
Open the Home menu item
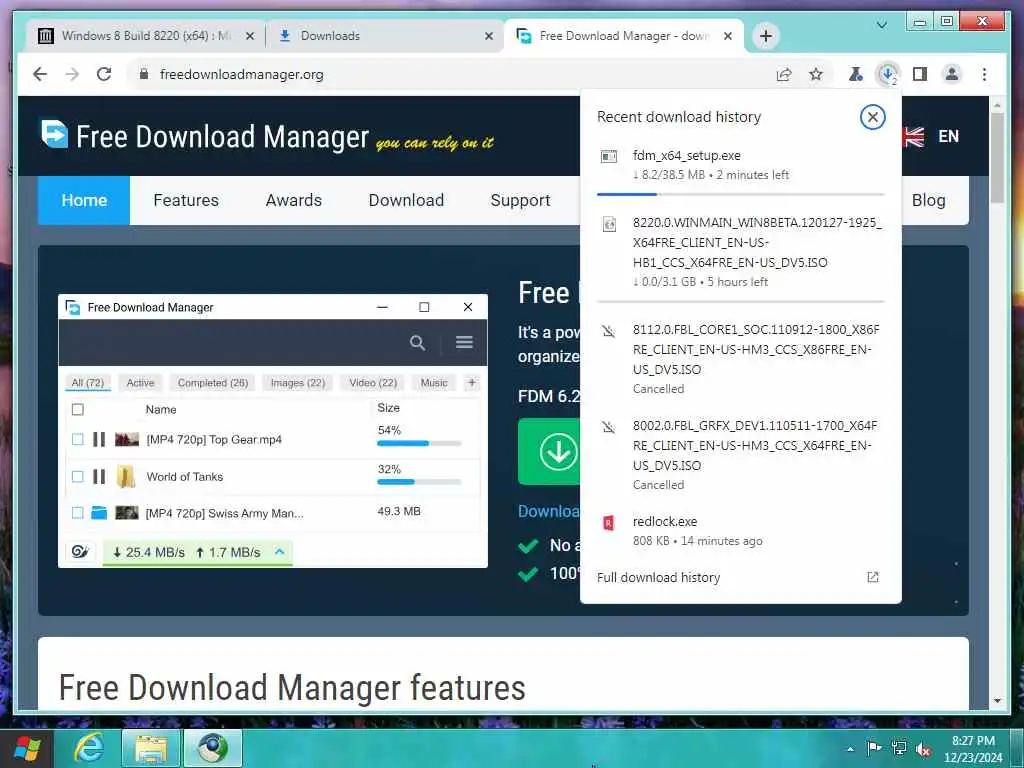[84, 200]
